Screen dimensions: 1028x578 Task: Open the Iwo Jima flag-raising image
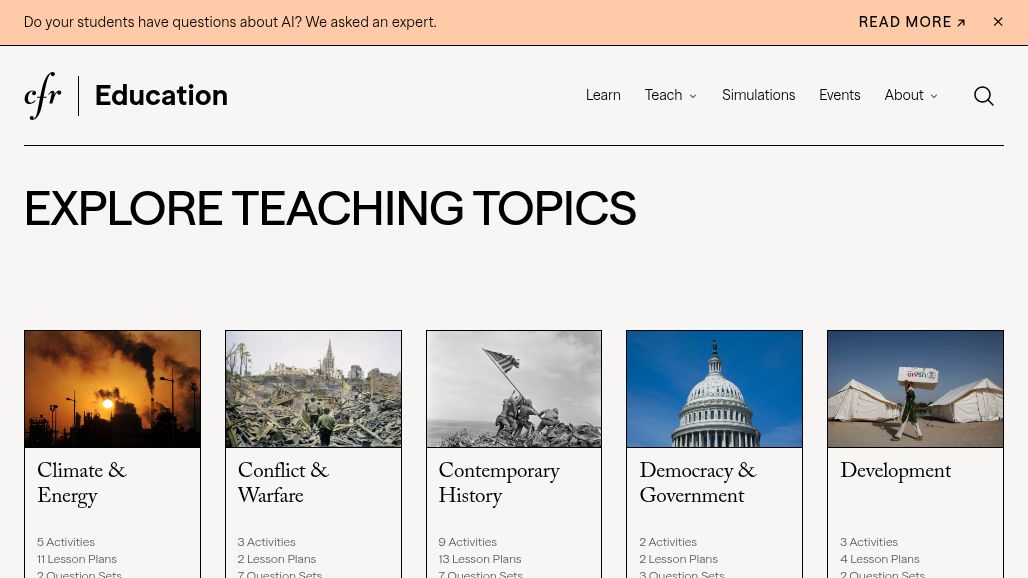514,389
